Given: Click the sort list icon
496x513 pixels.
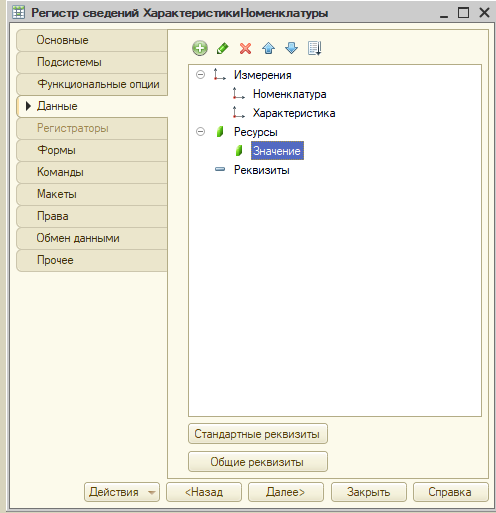Looking at the screenshot, I should click(x=315, y=48).
